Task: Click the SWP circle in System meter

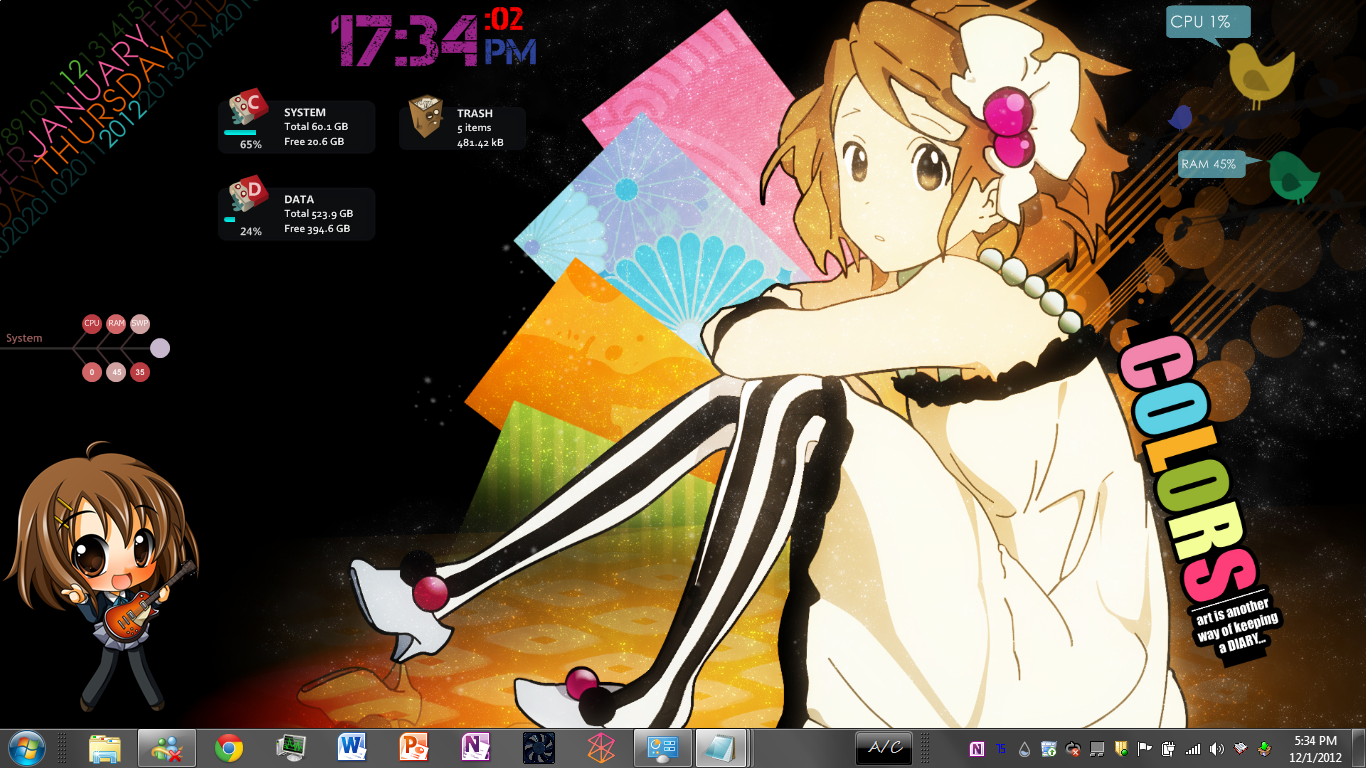Action: pos(140,323)
